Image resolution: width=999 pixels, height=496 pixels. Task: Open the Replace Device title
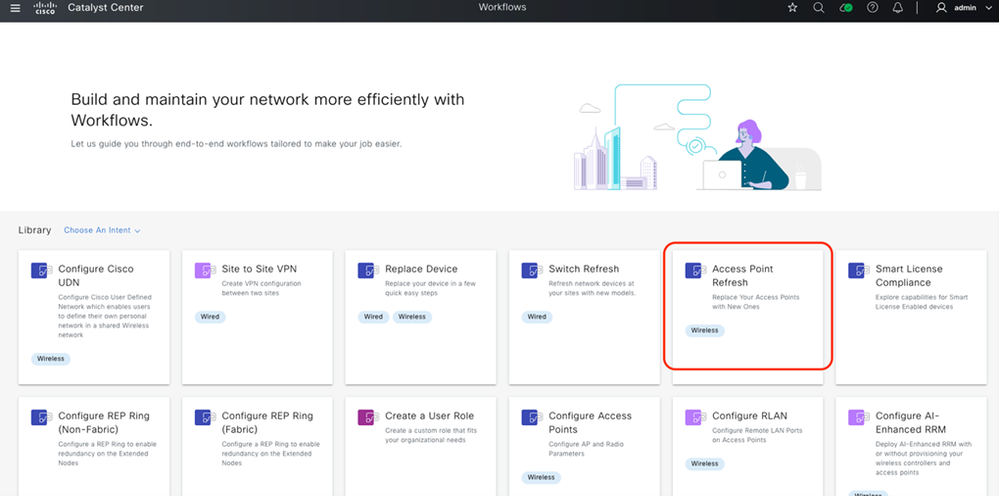[421, 269]
